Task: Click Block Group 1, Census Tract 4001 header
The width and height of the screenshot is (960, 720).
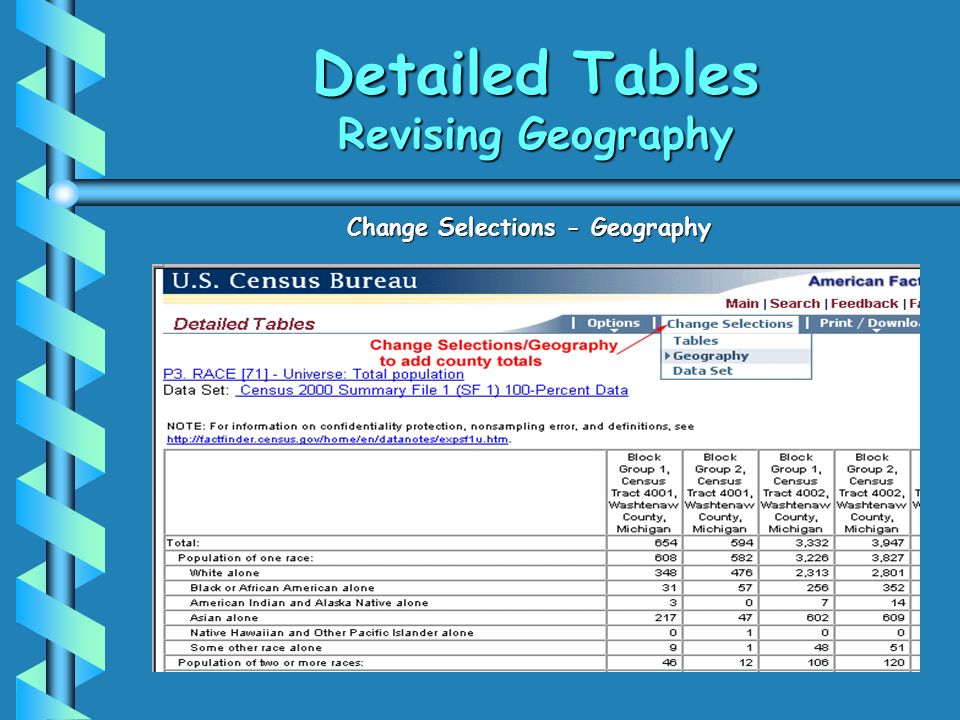Action: pos(643,493)
